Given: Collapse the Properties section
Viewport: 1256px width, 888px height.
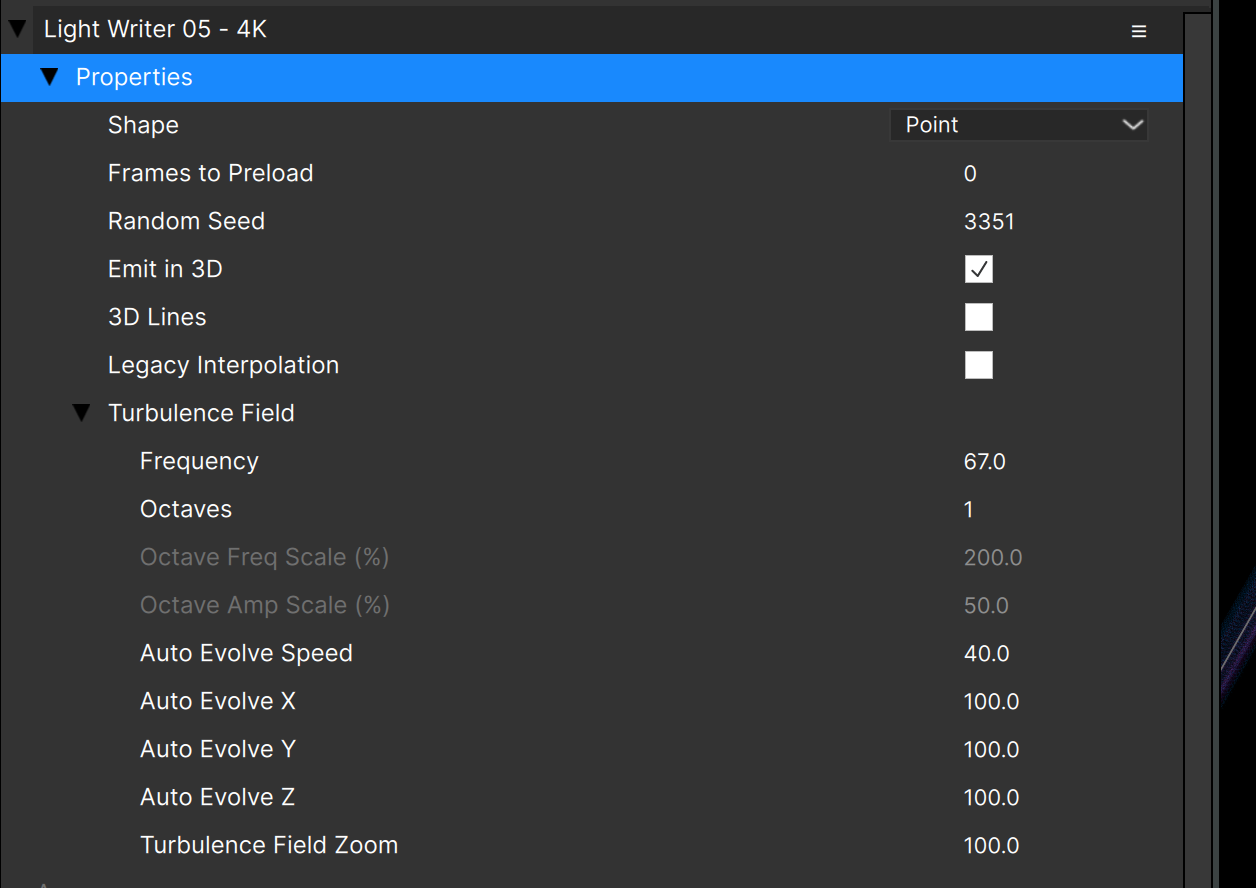Looking at the screenshot, I should (x=50, y=77).
